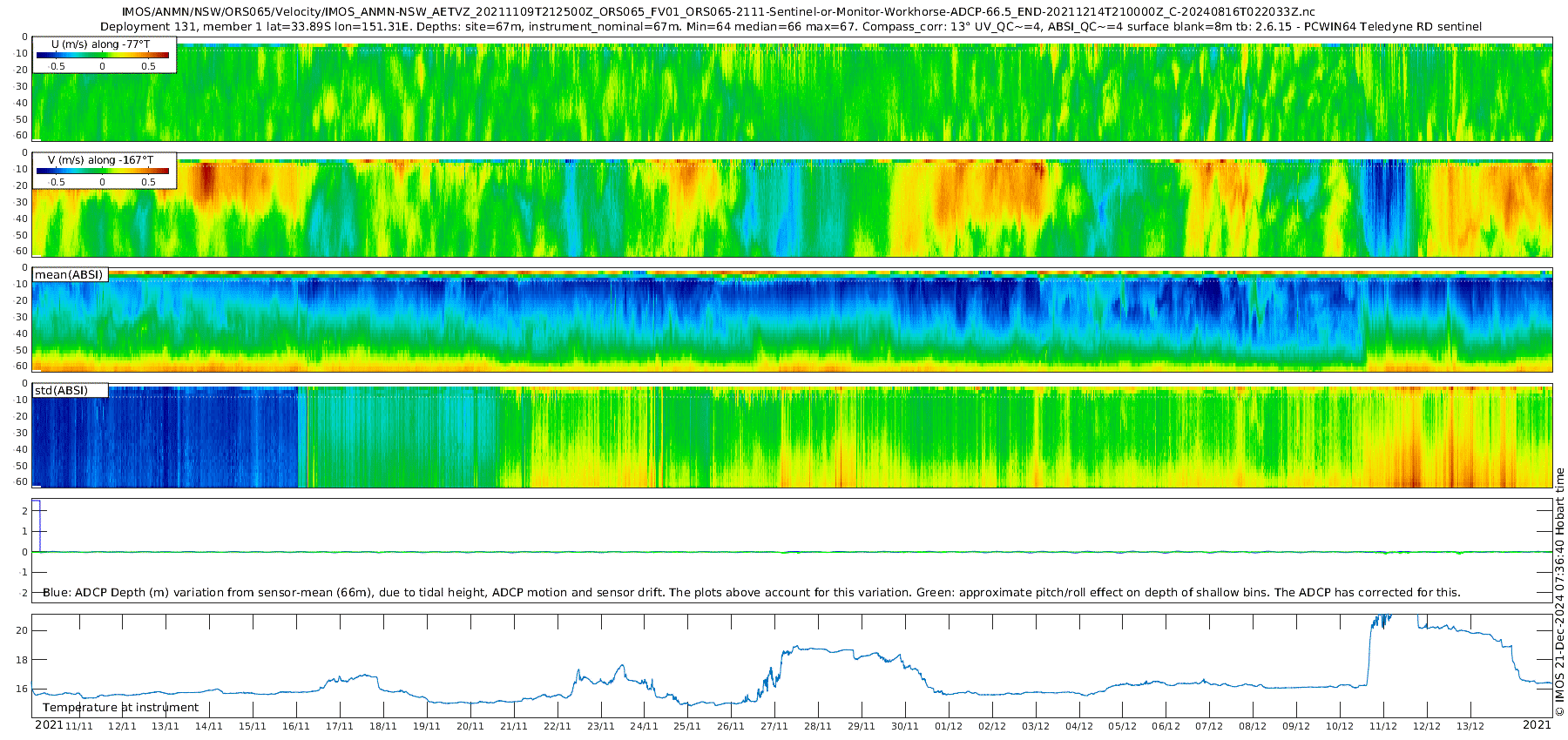The width and height of the screenshot is (1568, 740).
Task: Click the 01/12 date tick label
Action: [x=949, y=726]
